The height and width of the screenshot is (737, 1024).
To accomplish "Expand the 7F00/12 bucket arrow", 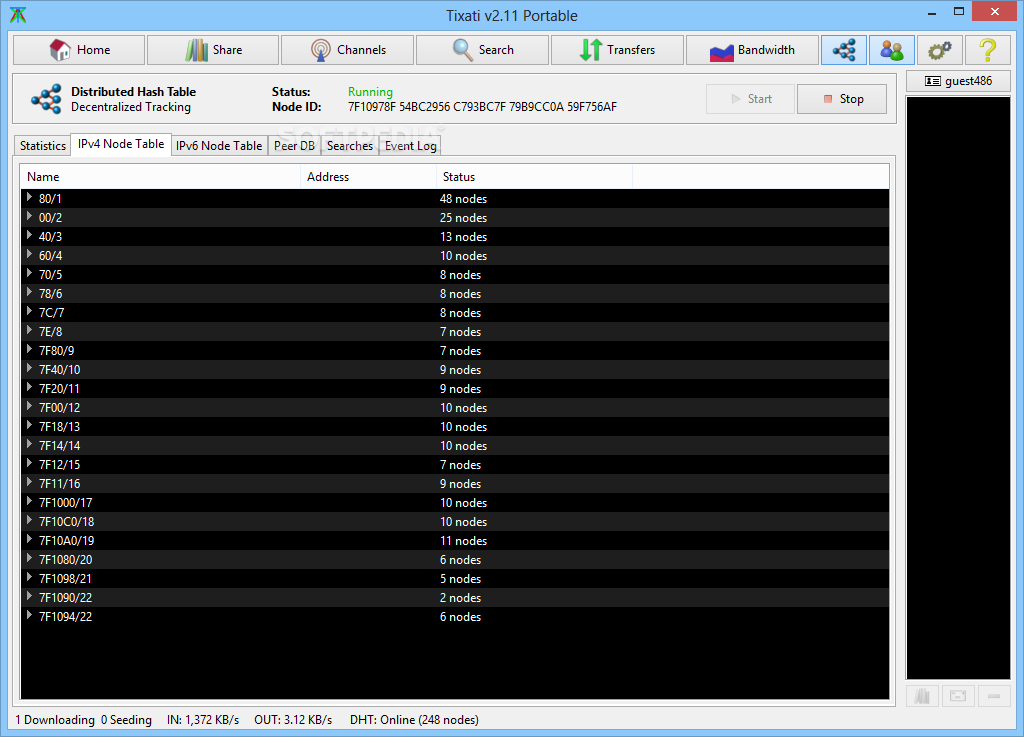I will click(29, 405).
